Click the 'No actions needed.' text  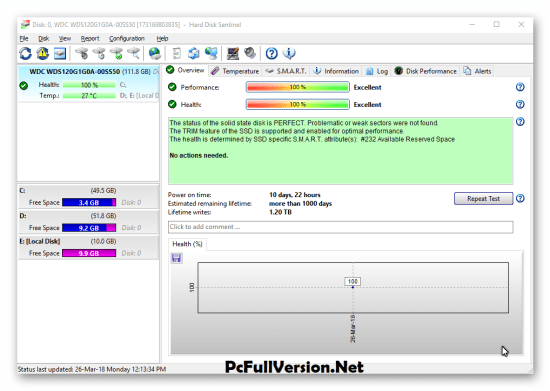point(199,155)
